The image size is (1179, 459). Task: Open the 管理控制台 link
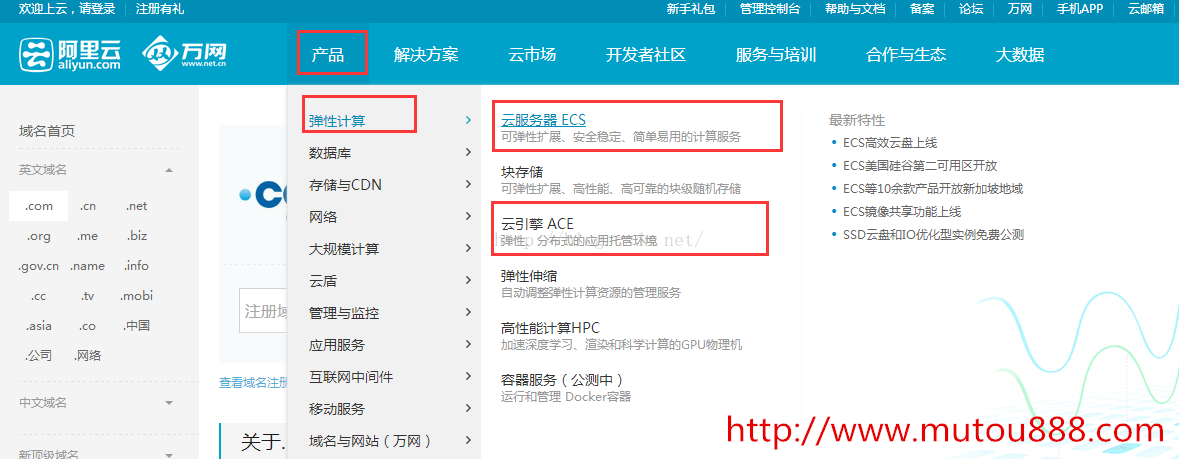click(770, 9)
